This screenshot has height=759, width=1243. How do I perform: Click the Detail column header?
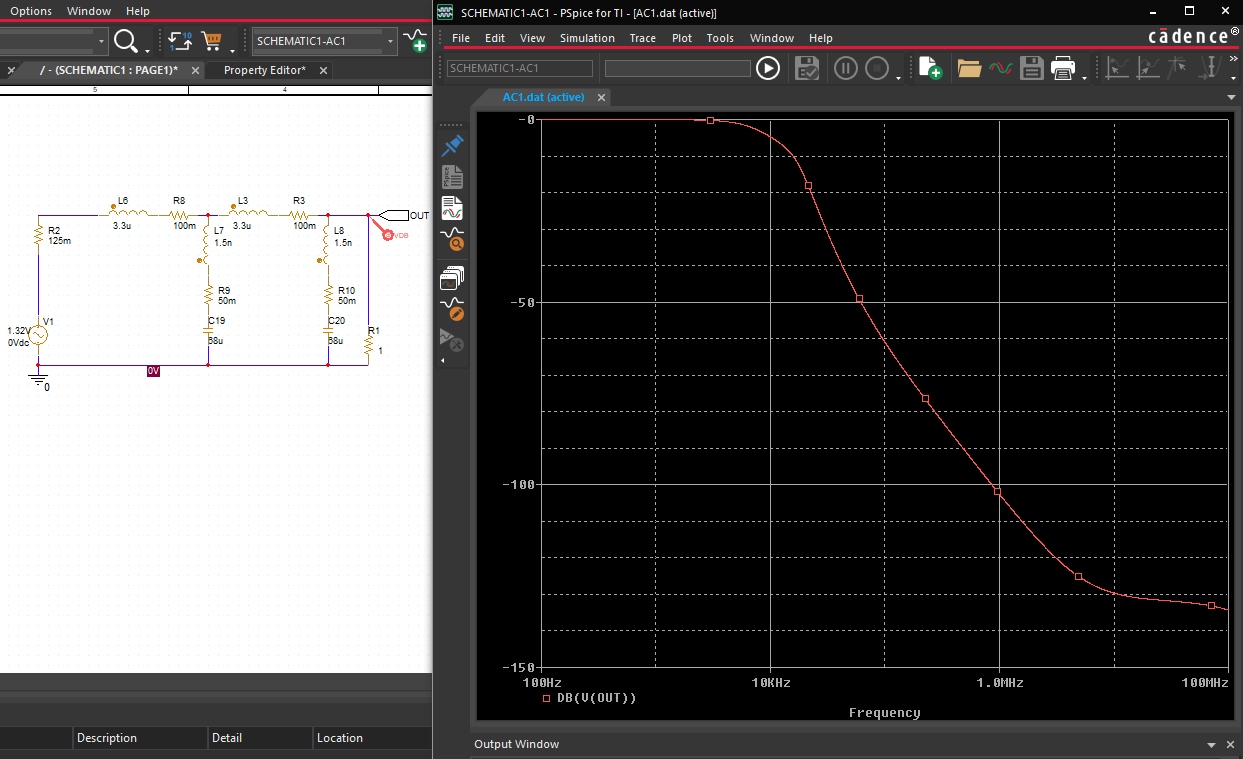point(227,738)
